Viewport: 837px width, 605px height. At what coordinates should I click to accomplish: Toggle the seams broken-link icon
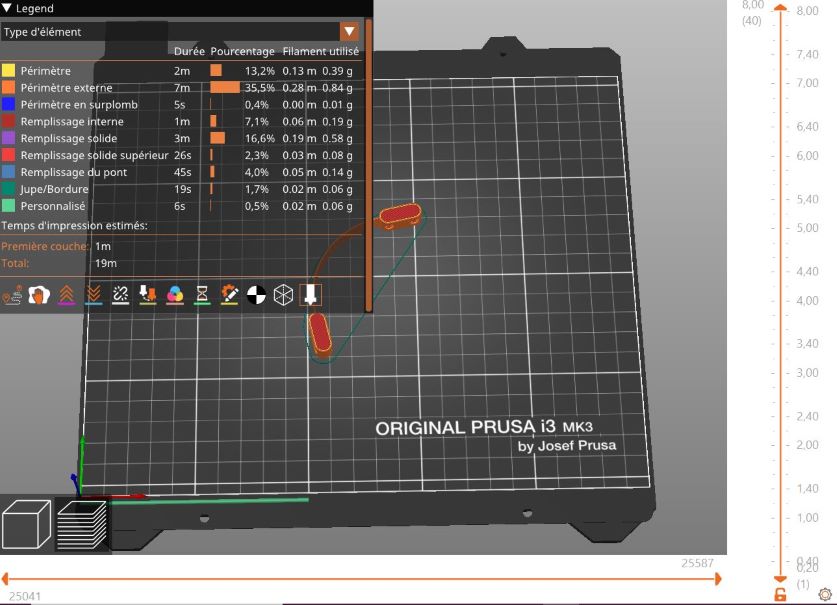pyautogui.click(x=121, y=295)
